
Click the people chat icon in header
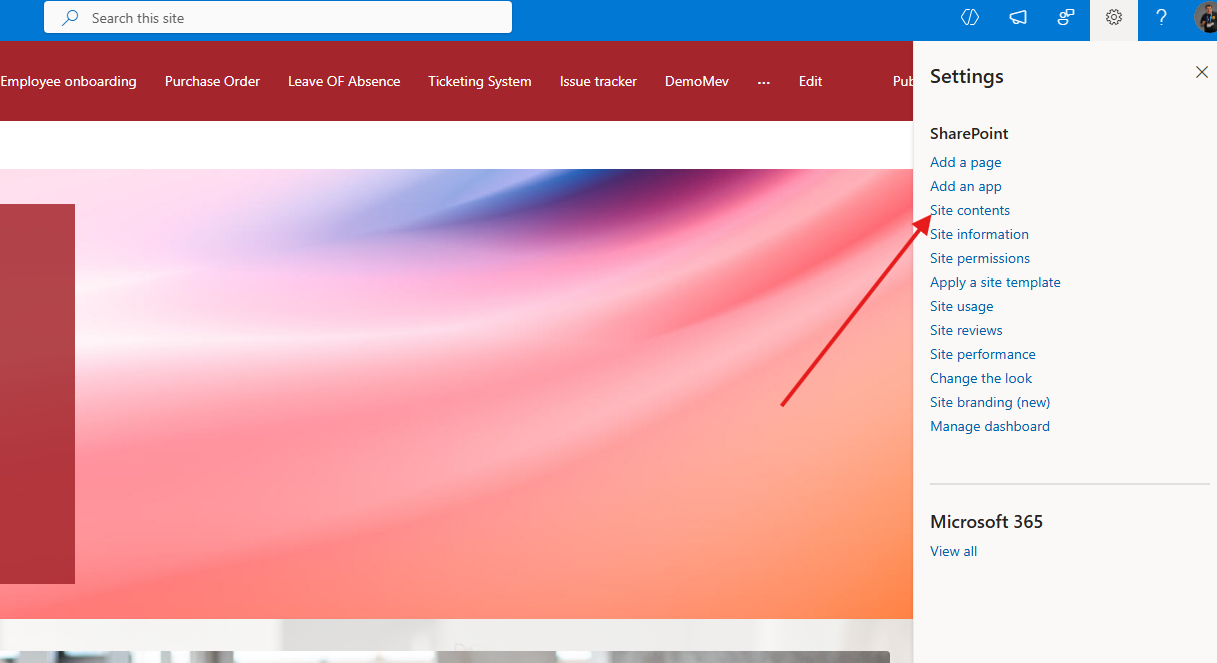1065,18
